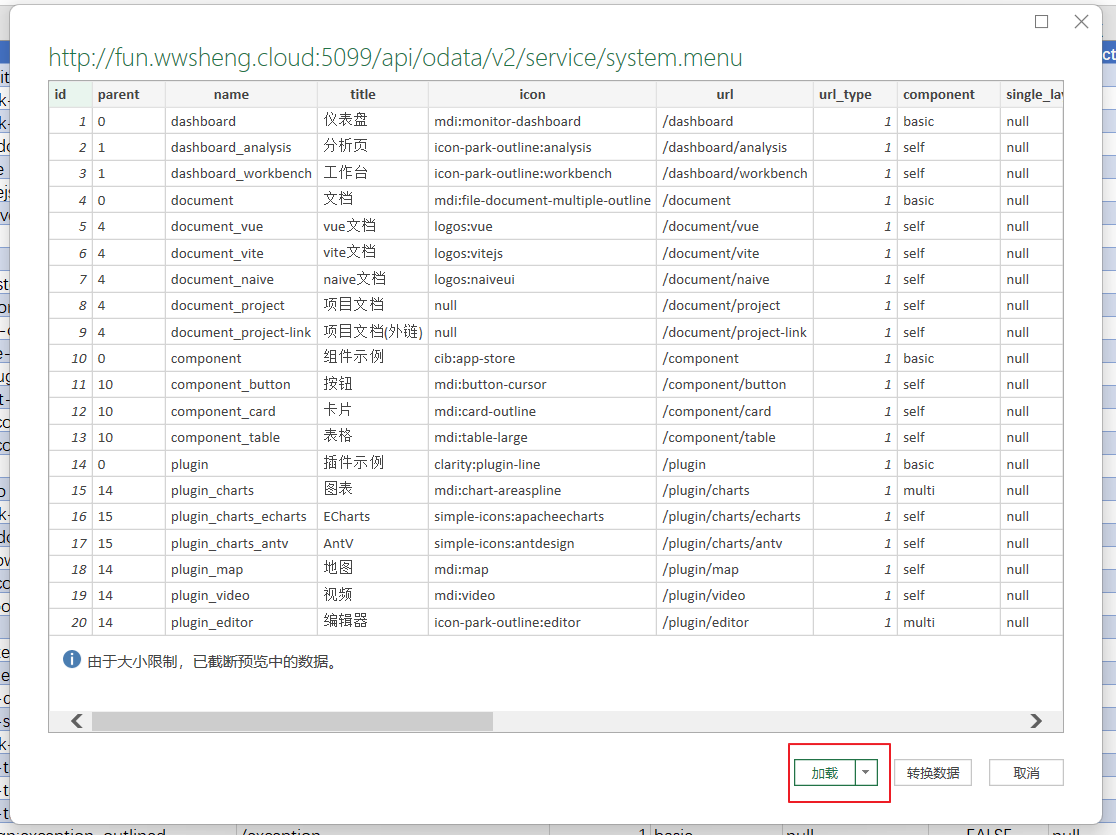This screenshot has width=1116, height=835.
Task: Click the horizontal scrollbar thumb
Action: [292, 721]
